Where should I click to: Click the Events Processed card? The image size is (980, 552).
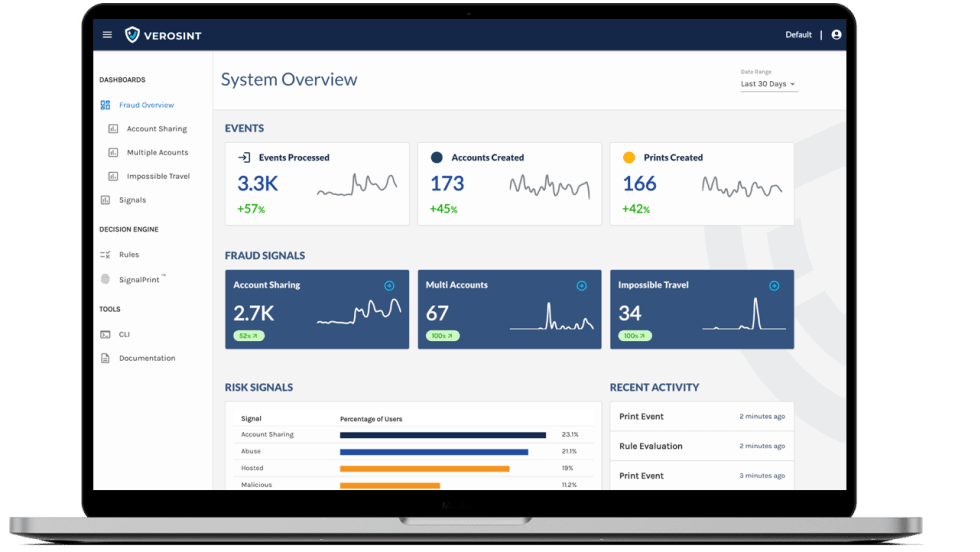coord(316,184)
